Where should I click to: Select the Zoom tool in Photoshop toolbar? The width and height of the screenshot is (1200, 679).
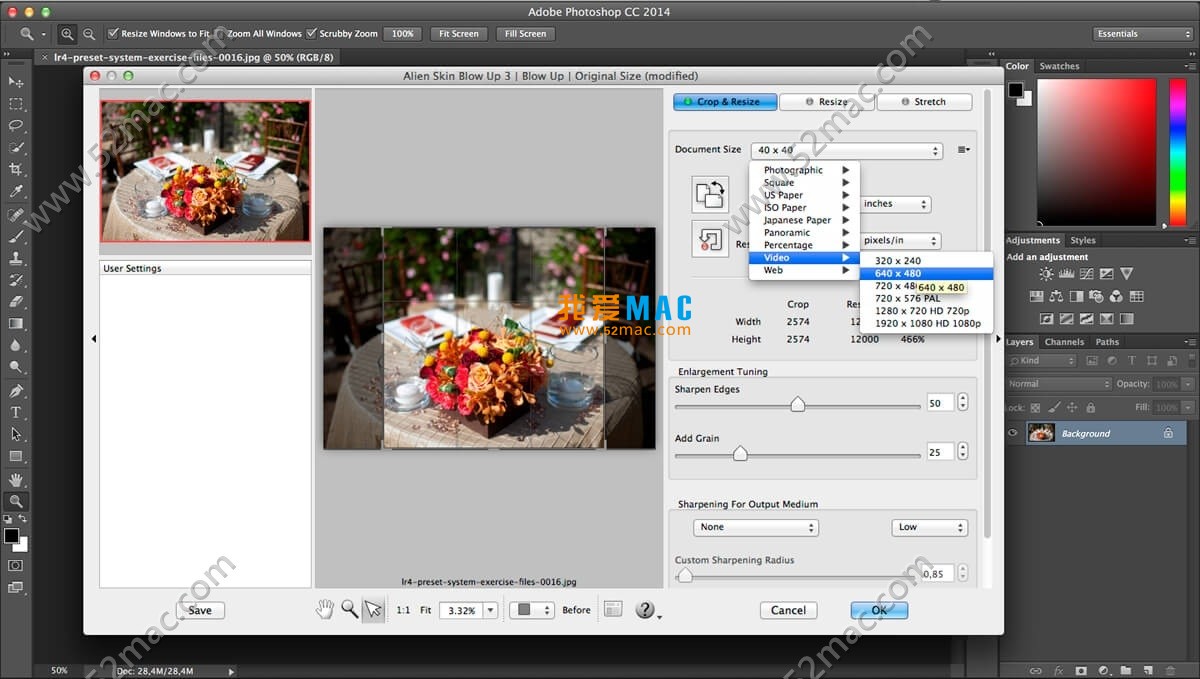pos(16,501)
